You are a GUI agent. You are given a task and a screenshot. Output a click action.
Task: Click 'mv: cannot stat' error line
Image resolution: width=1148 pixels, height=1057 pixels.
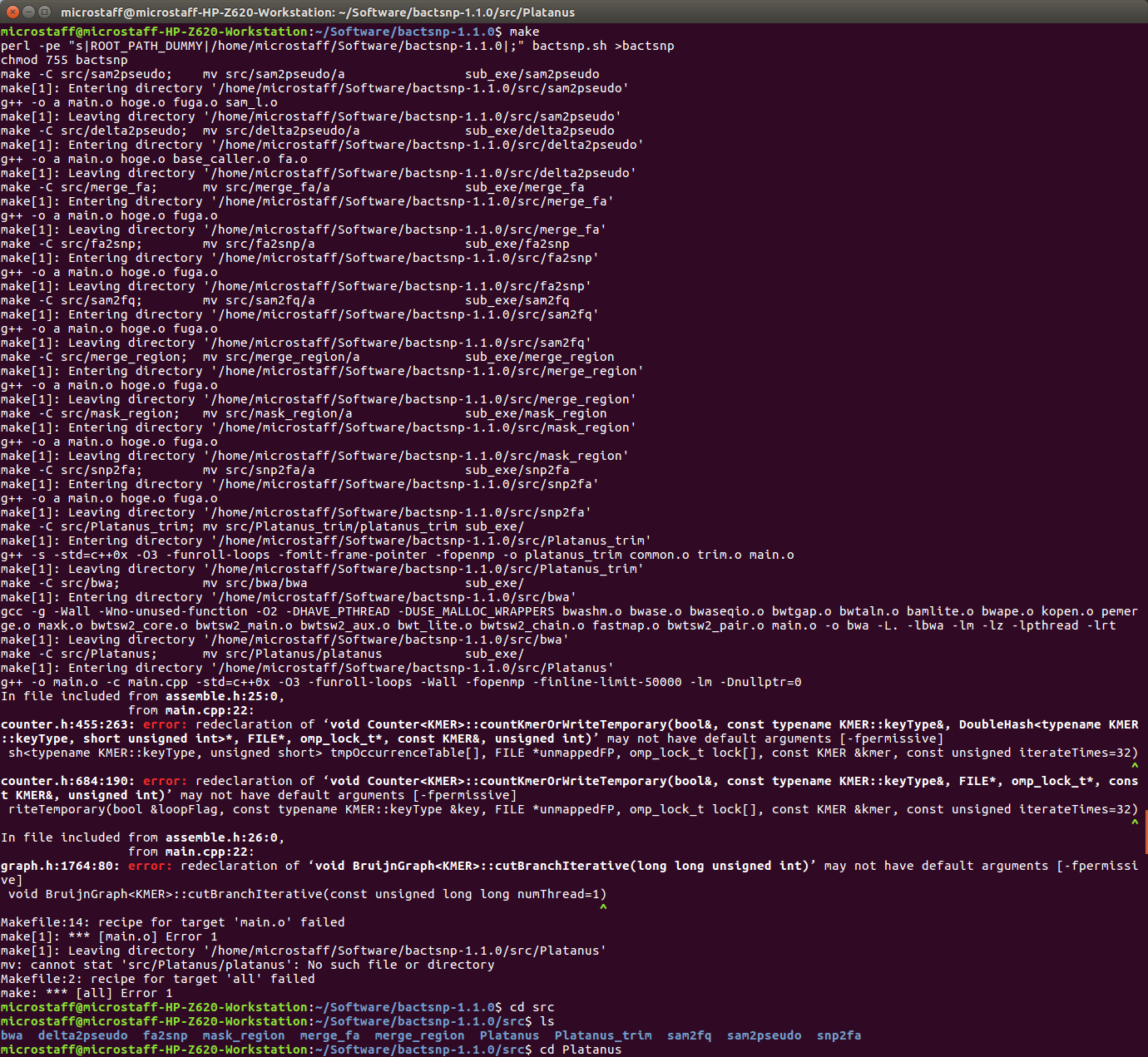pos(248,965)
